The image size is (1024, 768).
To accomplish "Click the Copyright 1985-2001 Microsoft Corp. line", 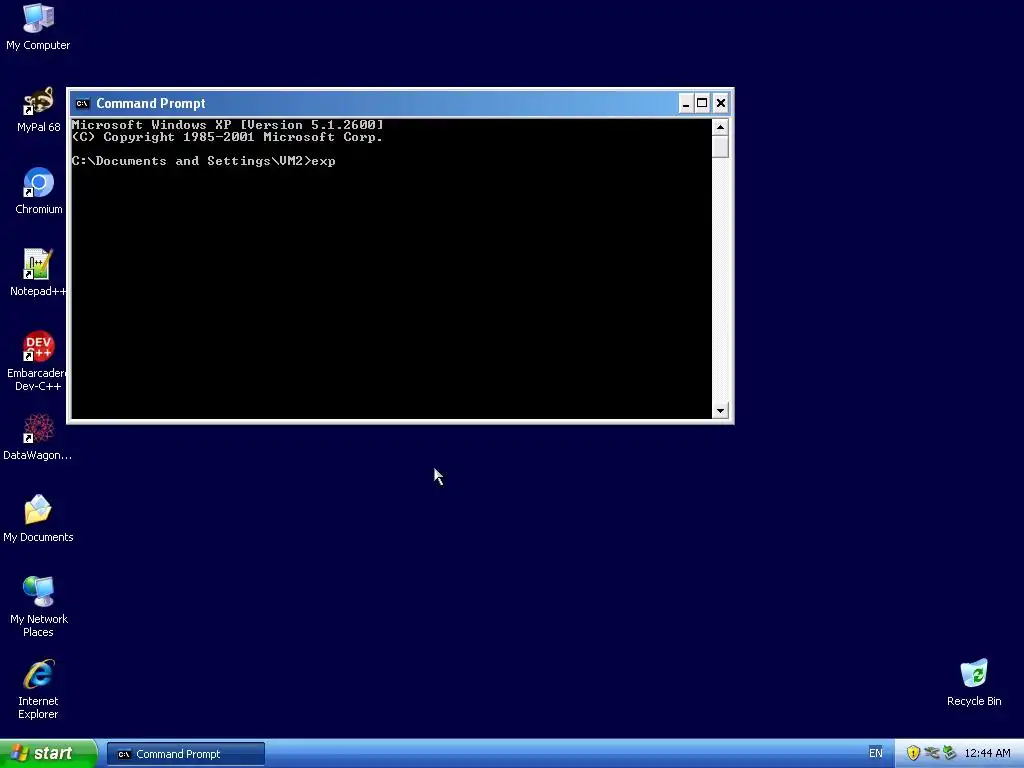I will coord(227,137).
